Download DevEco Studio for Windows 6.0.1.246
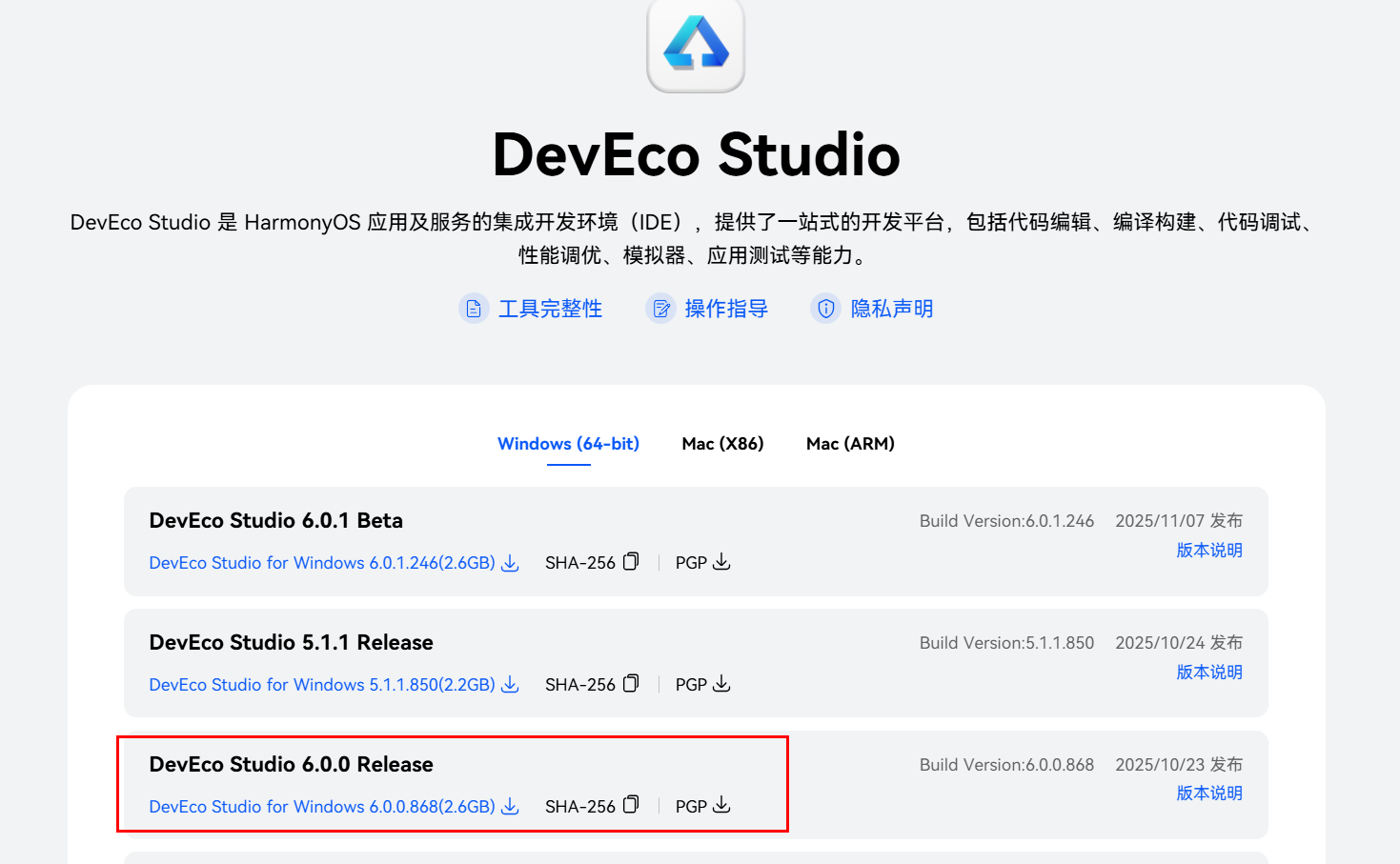This screenshot has width=1400, height=864. click(x=322, y=562)
